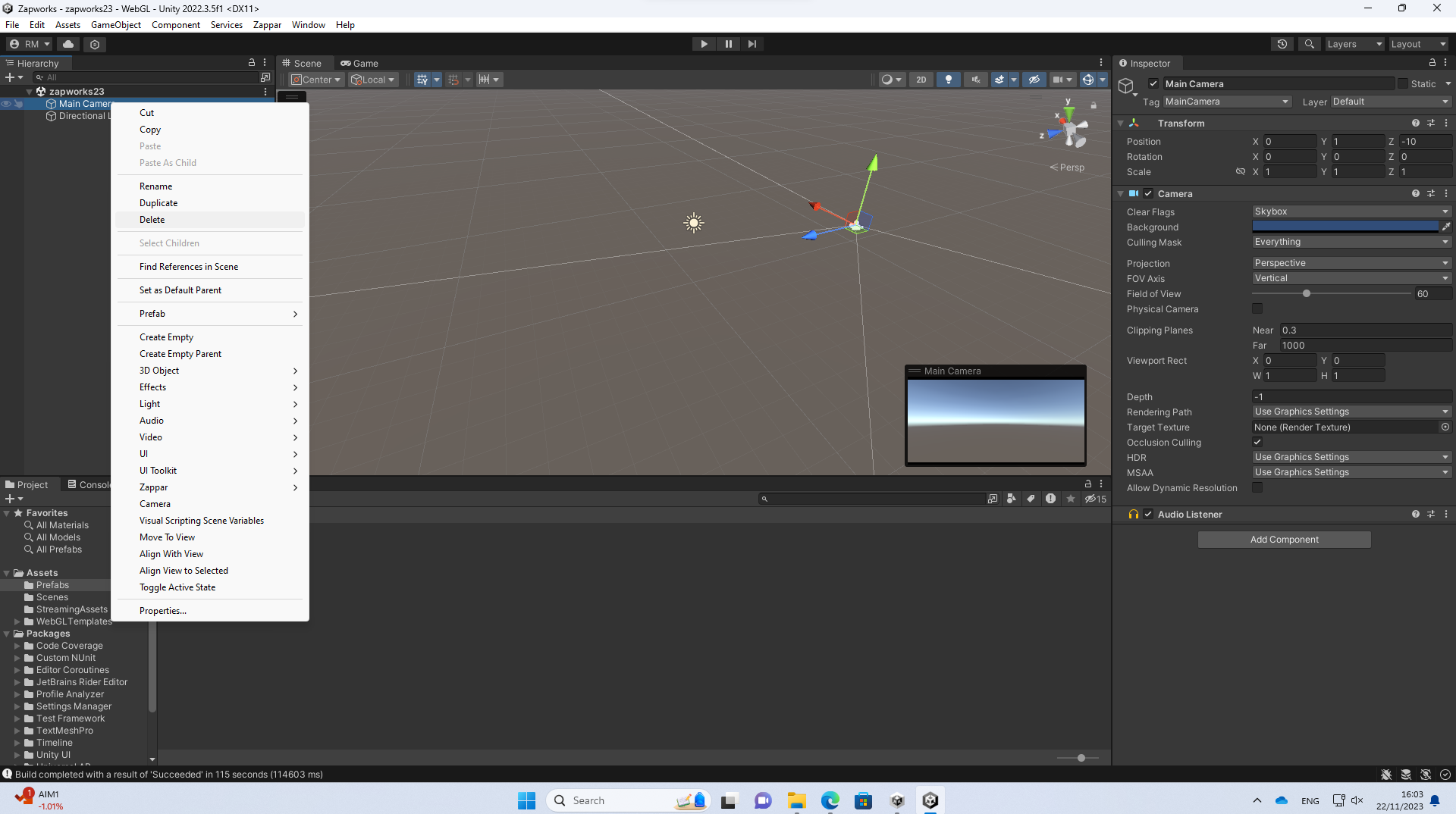Open the Zappar submenu in context menu
The width and height of the screenshot is (1456, 814).
point(210,487)
